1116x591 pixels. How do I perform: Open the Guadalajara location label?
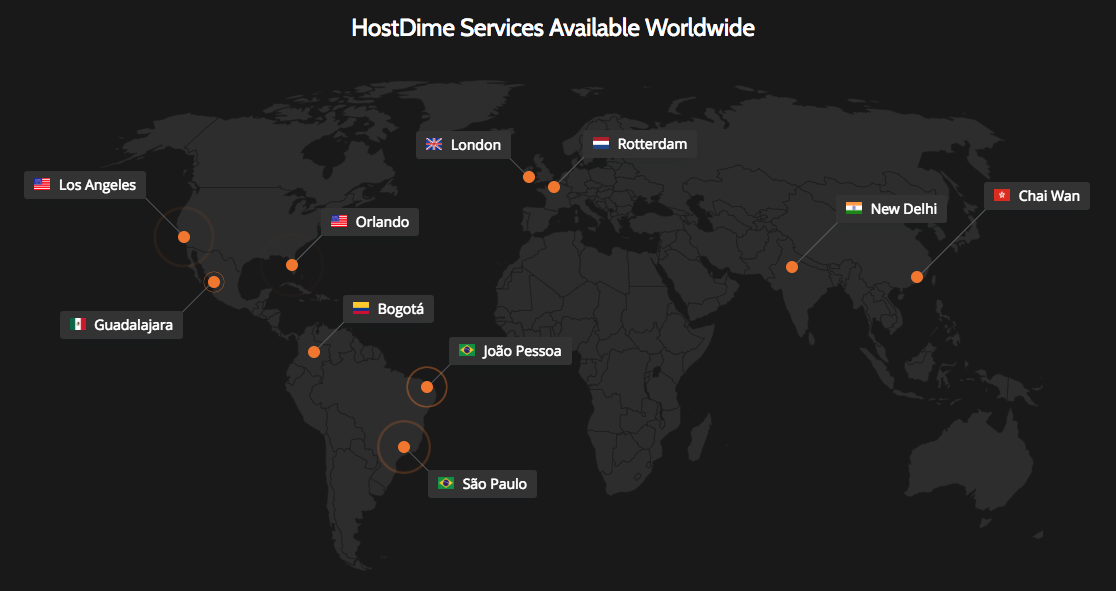coord(121,325)
